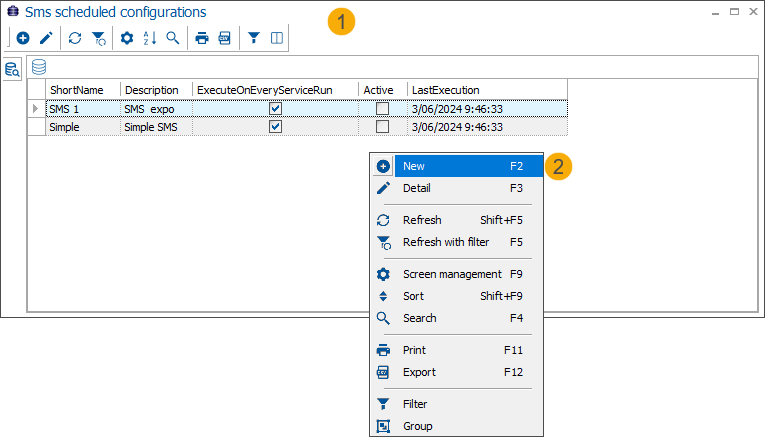Click the LastExecution column header
Screen dimensions: 765x437
coord(487,90)
